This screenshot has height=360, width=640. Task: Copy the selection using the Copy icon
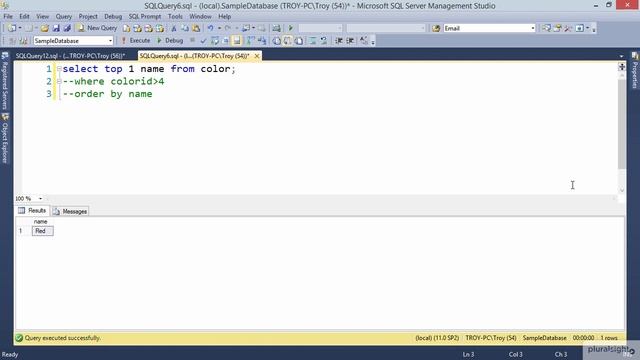(x=185, y=28)
